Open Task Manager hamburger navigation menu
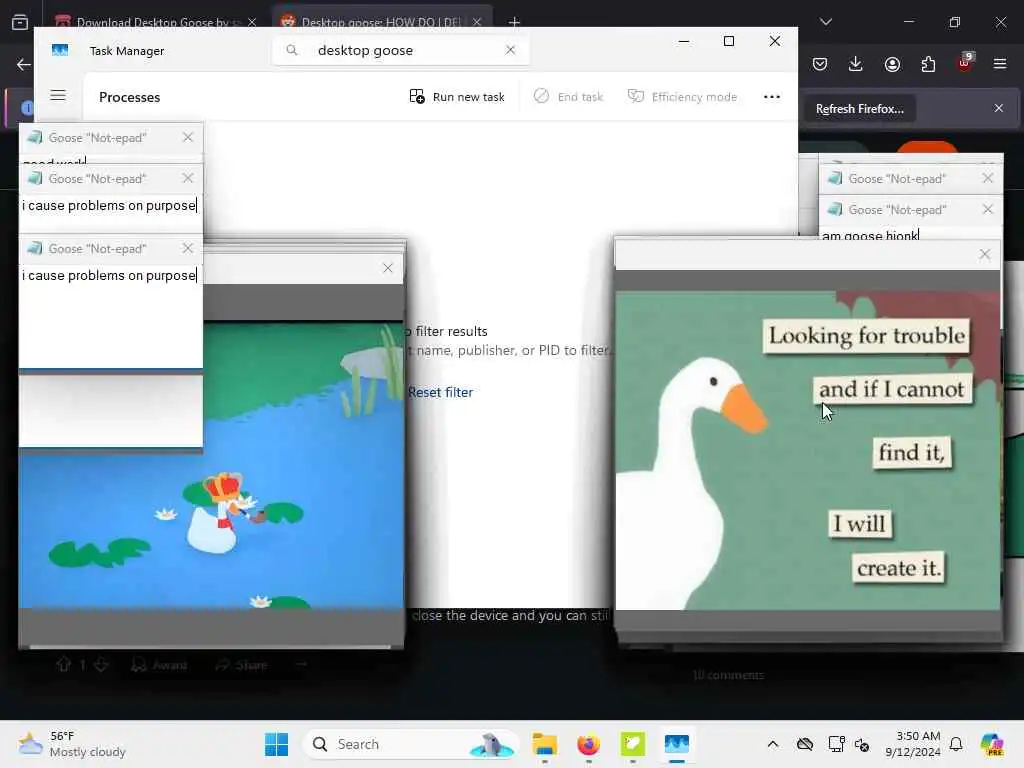1024x768 pixels. click(x=58, y=96)
